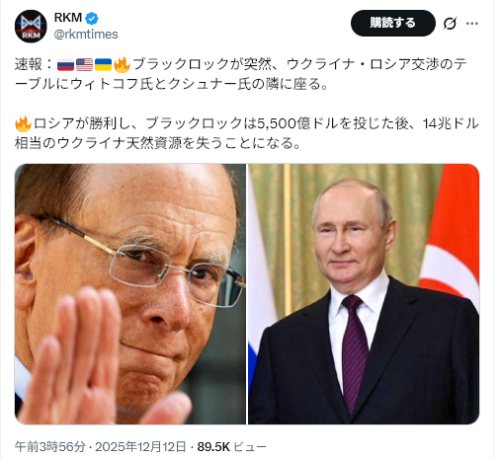Open the Grok slashed-circle icon
500x459 pixels.
(x=450, y=23)
